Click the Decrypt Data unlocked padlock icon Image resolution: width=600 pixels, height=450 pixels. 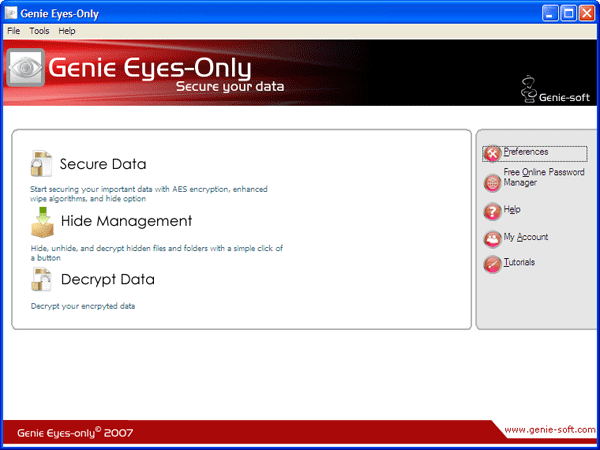click(x=41, y=279)
